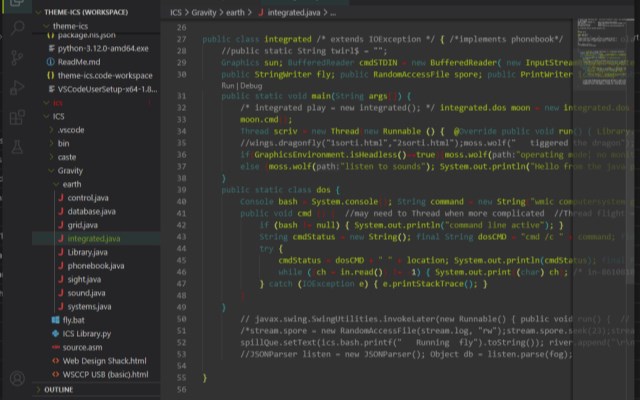Open ReadMe.md in the explorer
640x400 pixels.
[x=79, y=61]
